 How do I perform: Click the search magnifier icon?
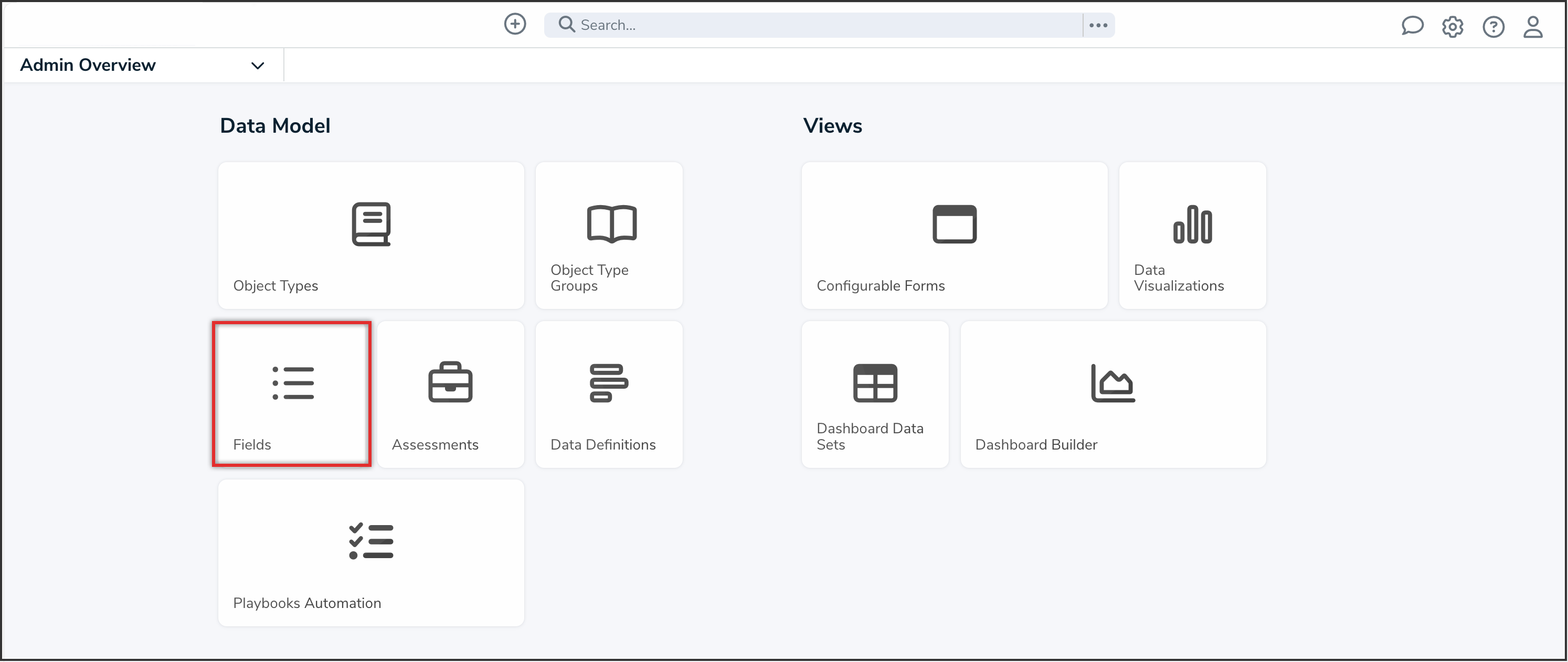coord(566,24)
